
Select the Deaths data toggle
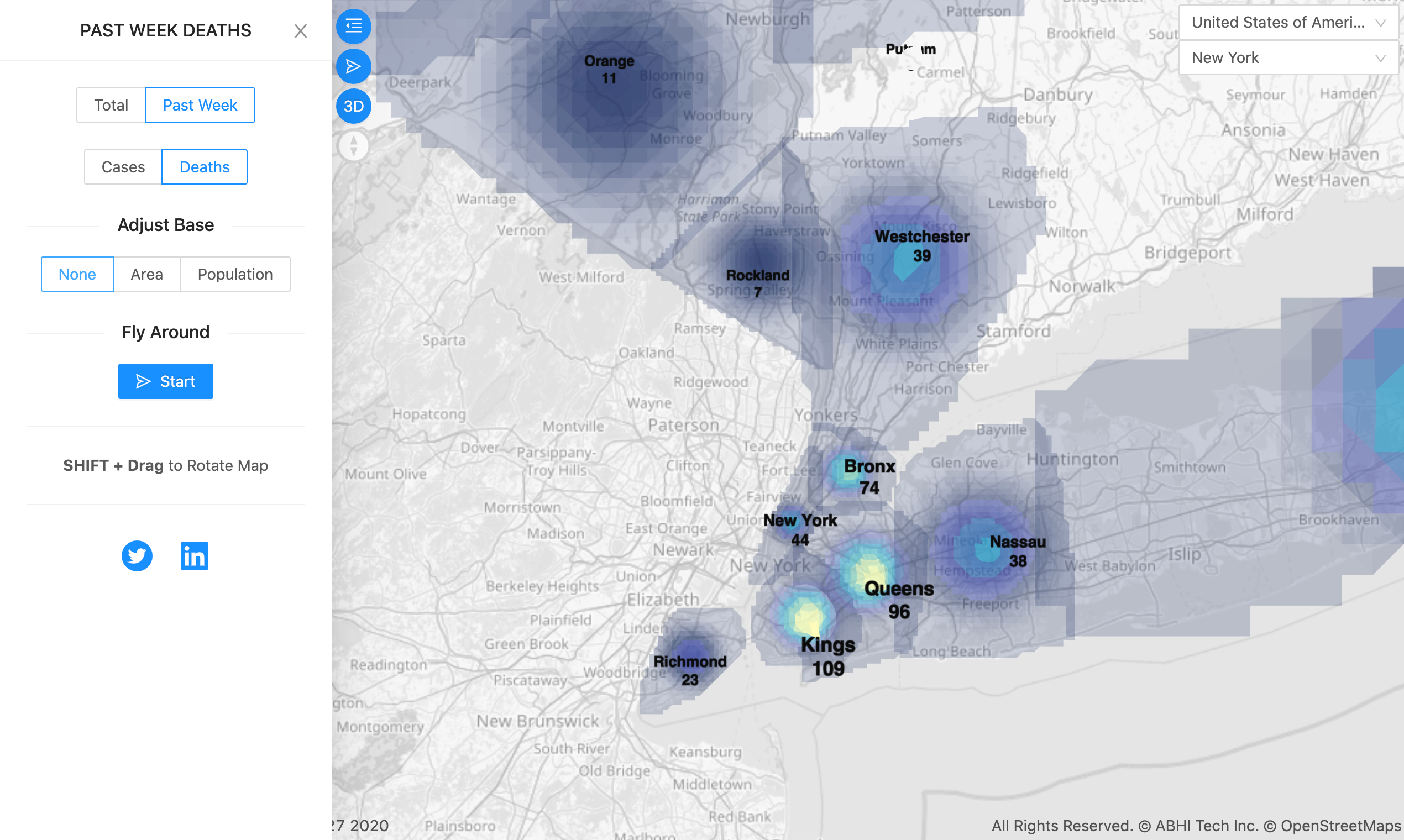[205, 166]
